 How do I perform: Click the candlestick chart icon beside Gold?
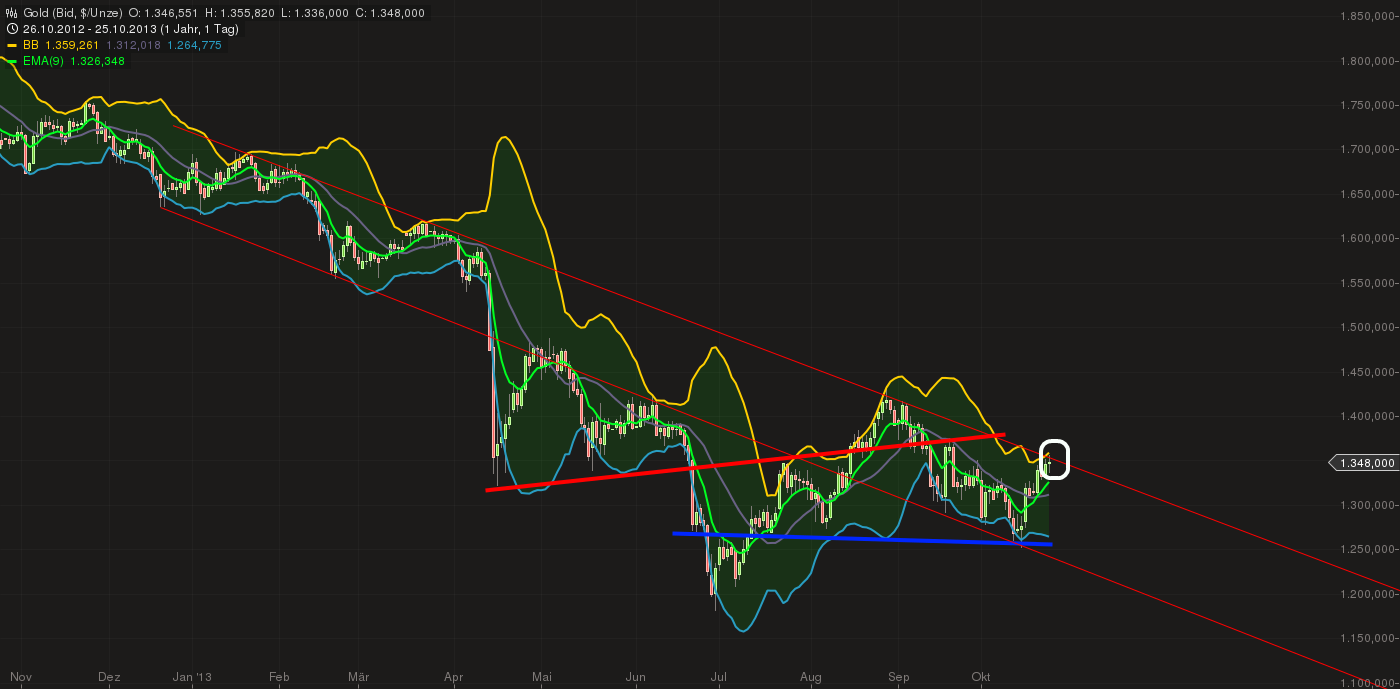click(x=12, y=13)
